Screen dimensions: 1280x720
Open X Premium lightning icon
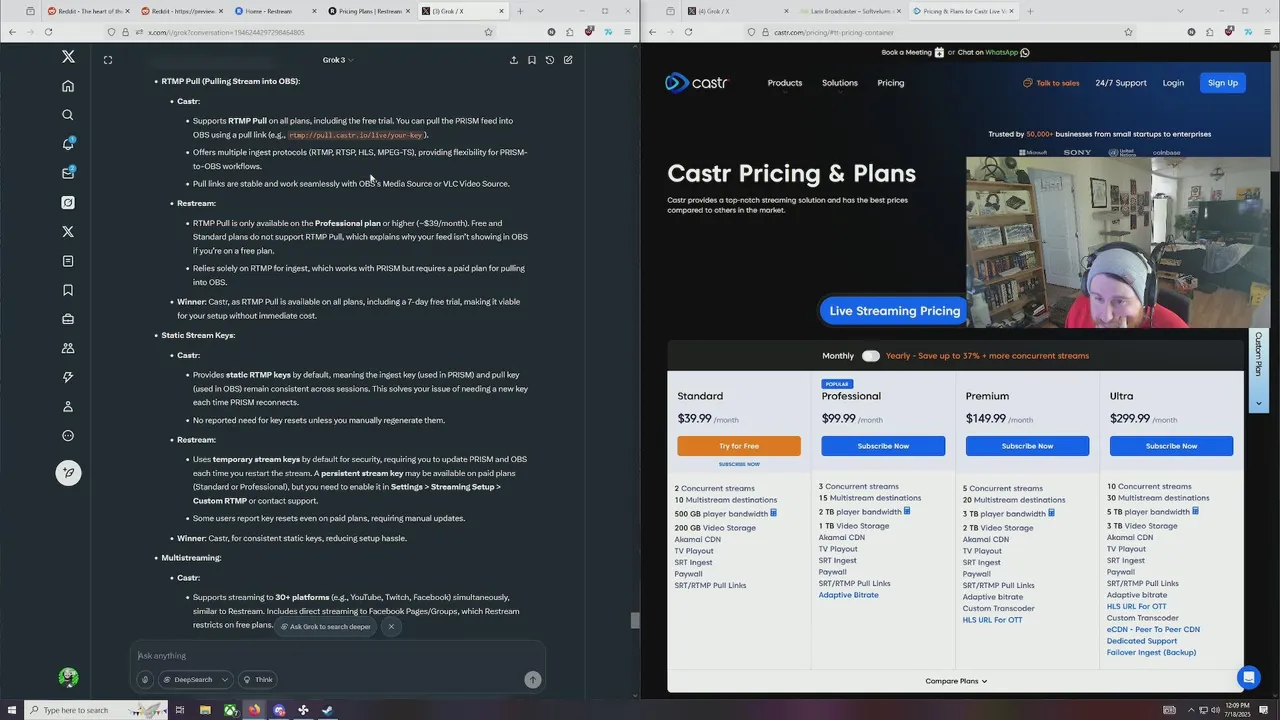click(68, 377)
